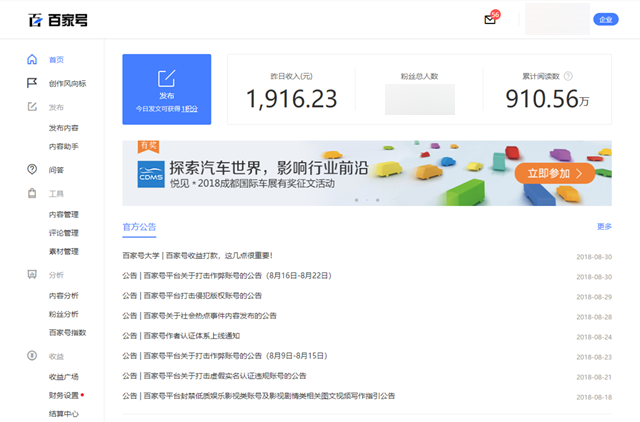Click the 工具 bag icon
This screenshot has height=422, width=640.
coord(32,193)
